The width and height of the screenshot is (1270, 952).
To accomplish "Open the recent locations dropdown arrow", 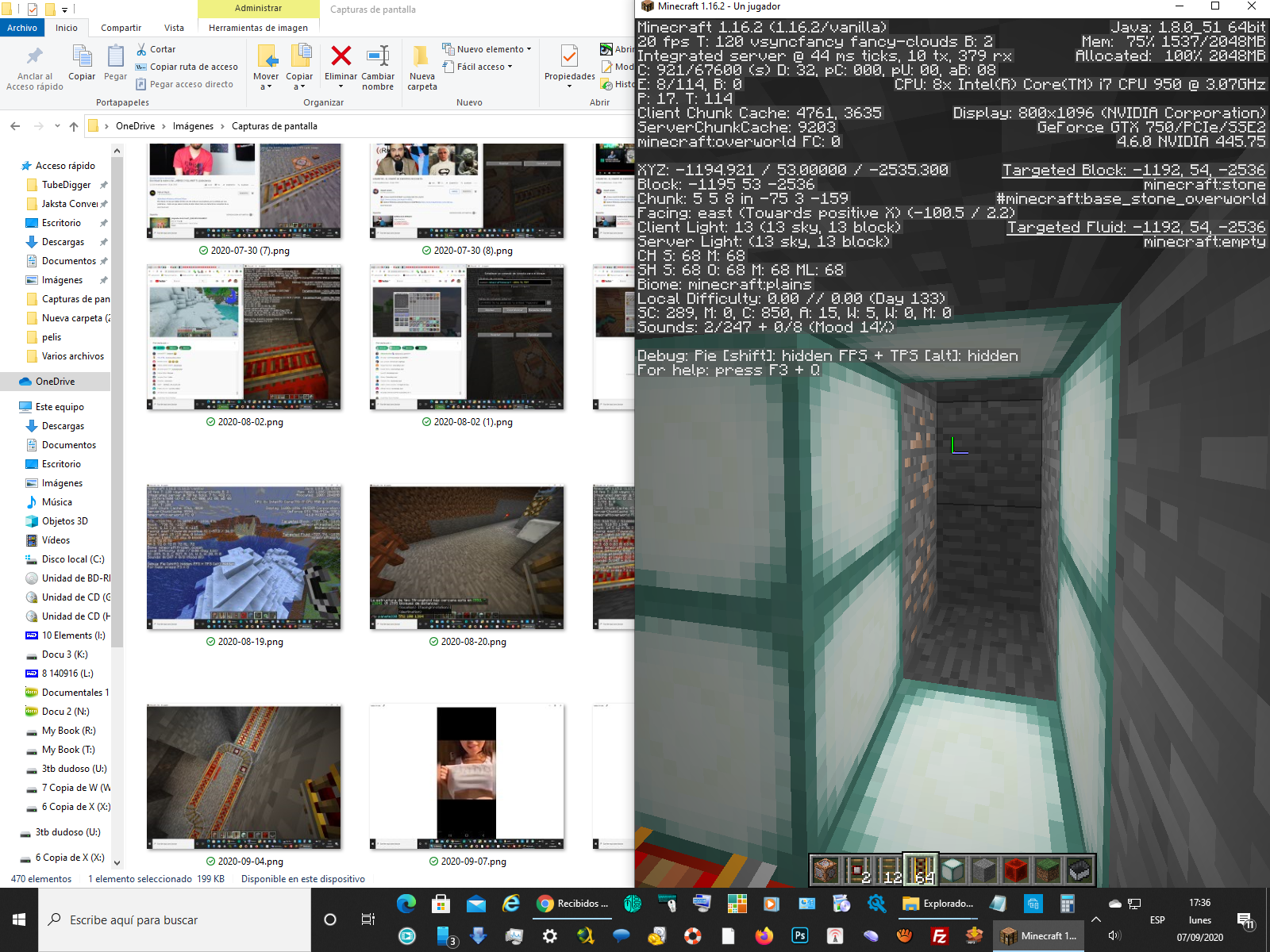I will (57, 126).
